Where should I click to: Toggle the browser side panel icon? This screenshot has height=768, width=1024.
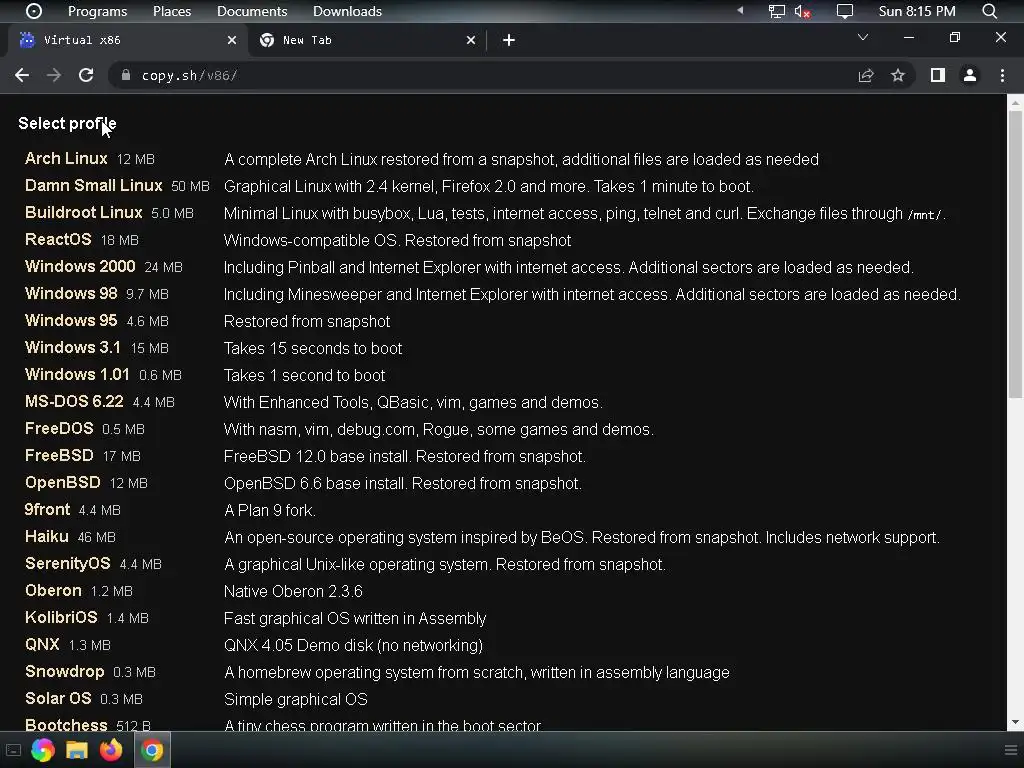938,75
